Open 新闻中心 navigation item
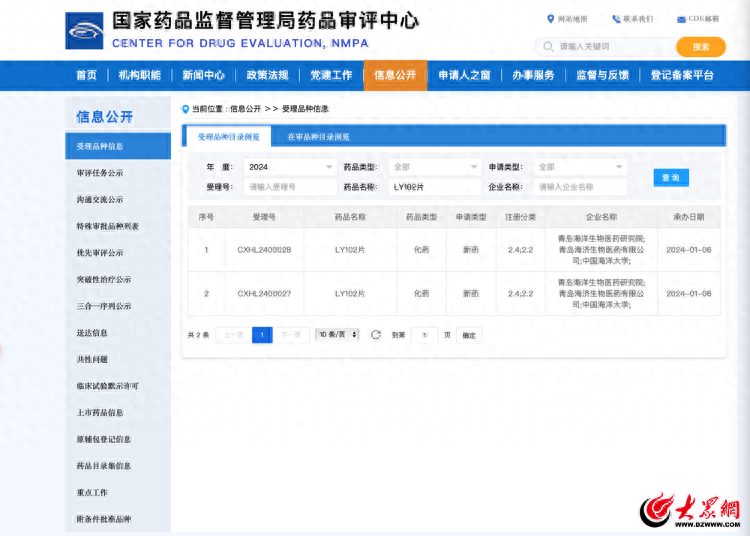The height and width of the screenshot is (536, 750). [x=203, y=75]
